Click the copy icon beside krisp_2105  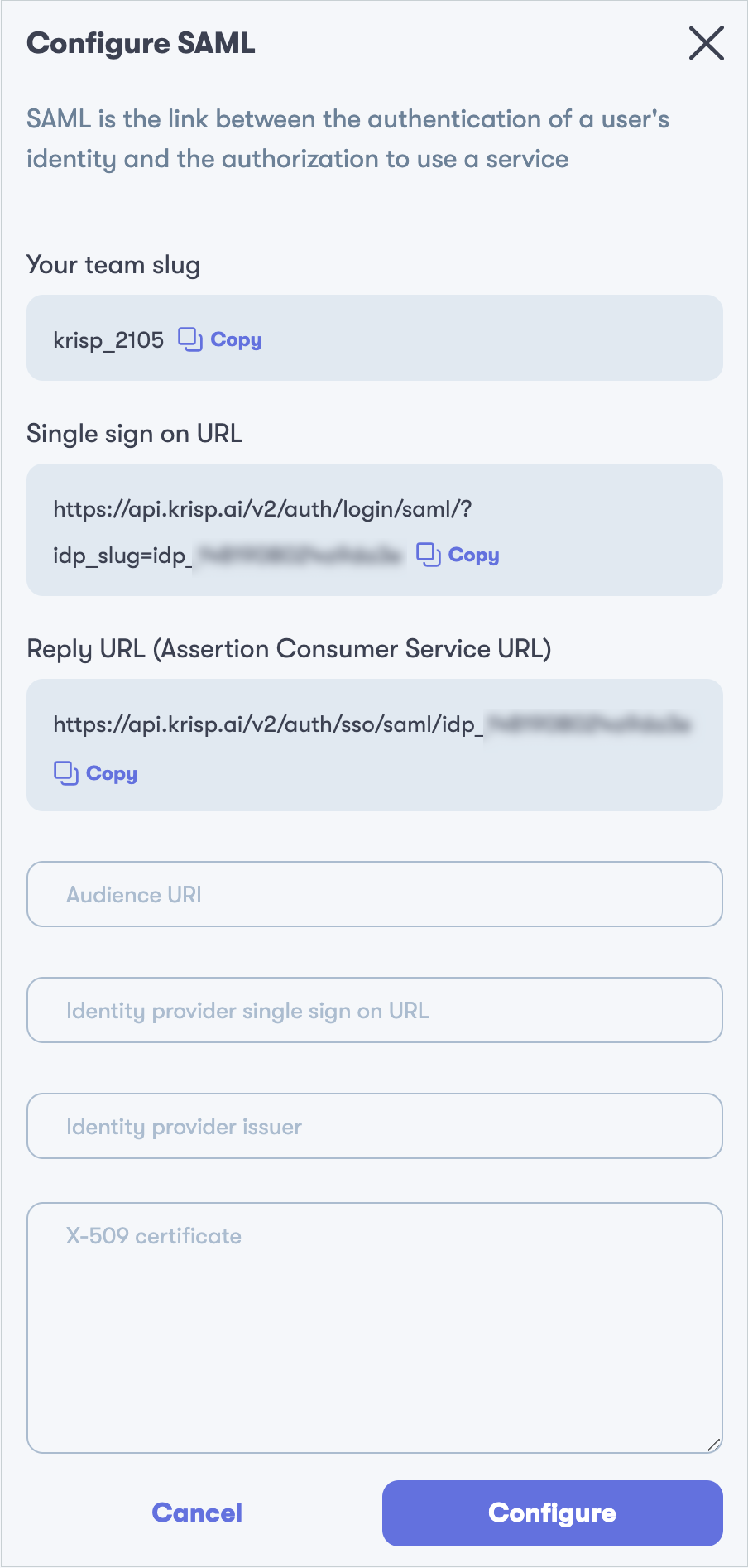click(x=190, y=339)
